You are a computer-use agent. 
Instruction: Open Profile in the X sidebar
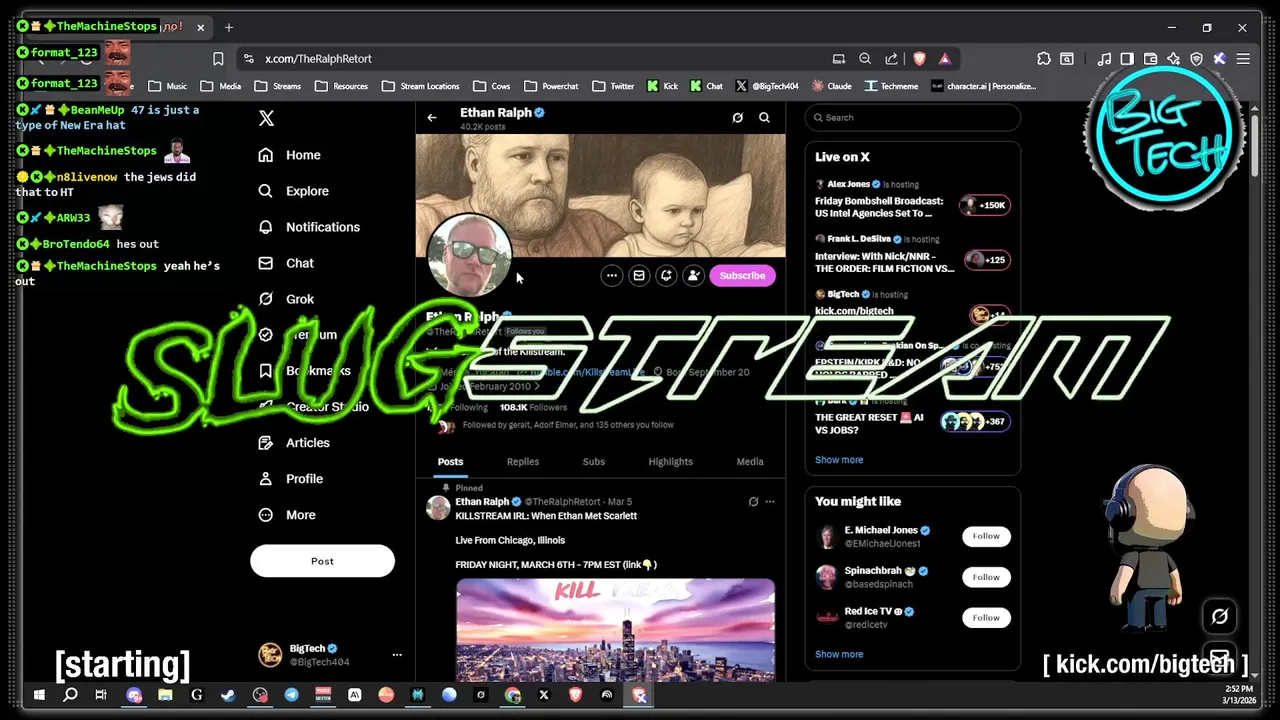click(290, 479)
